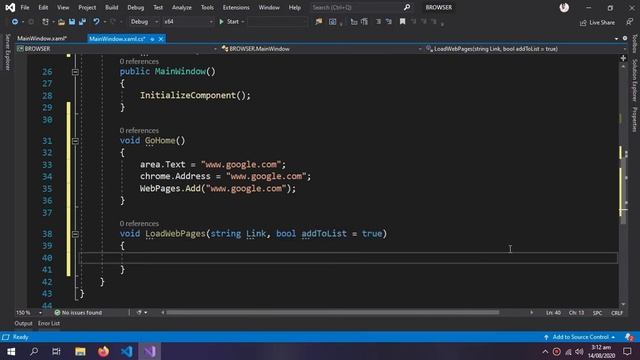Screen dimensions: 640x360
Task: Open the Project menu
Action: pos(87,7)
